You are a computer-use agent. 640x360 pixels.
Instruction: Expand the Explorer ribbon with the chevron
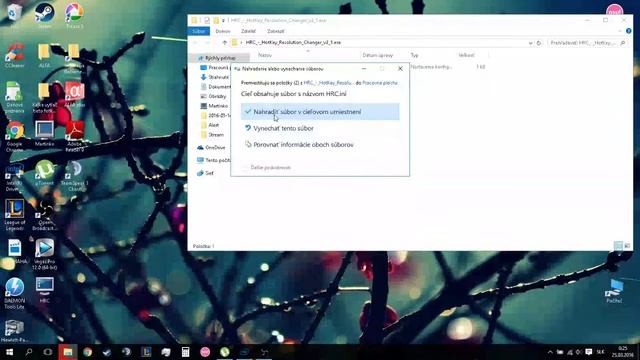(x=620, y=31)
